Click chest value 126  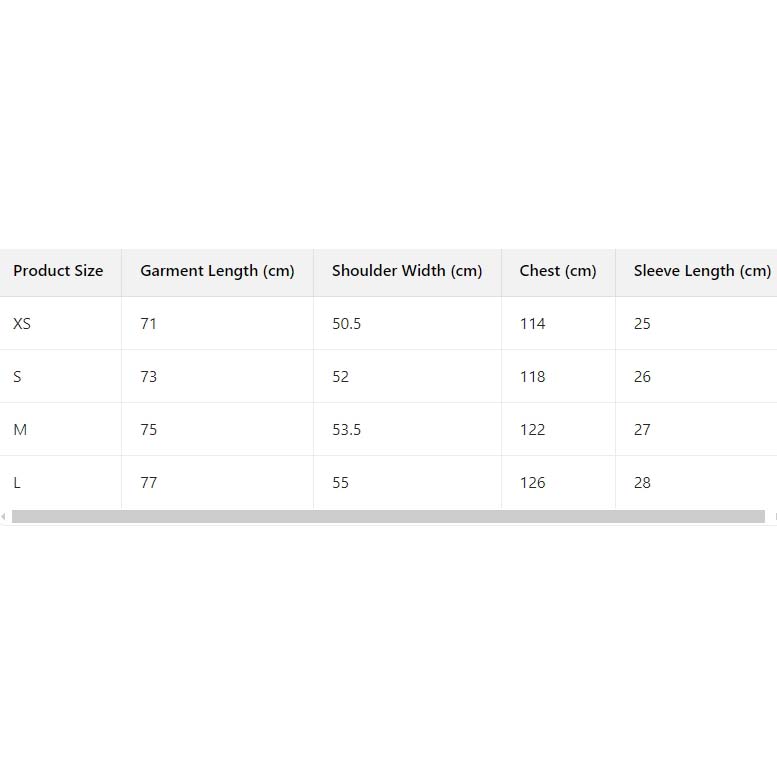[532, 483]
